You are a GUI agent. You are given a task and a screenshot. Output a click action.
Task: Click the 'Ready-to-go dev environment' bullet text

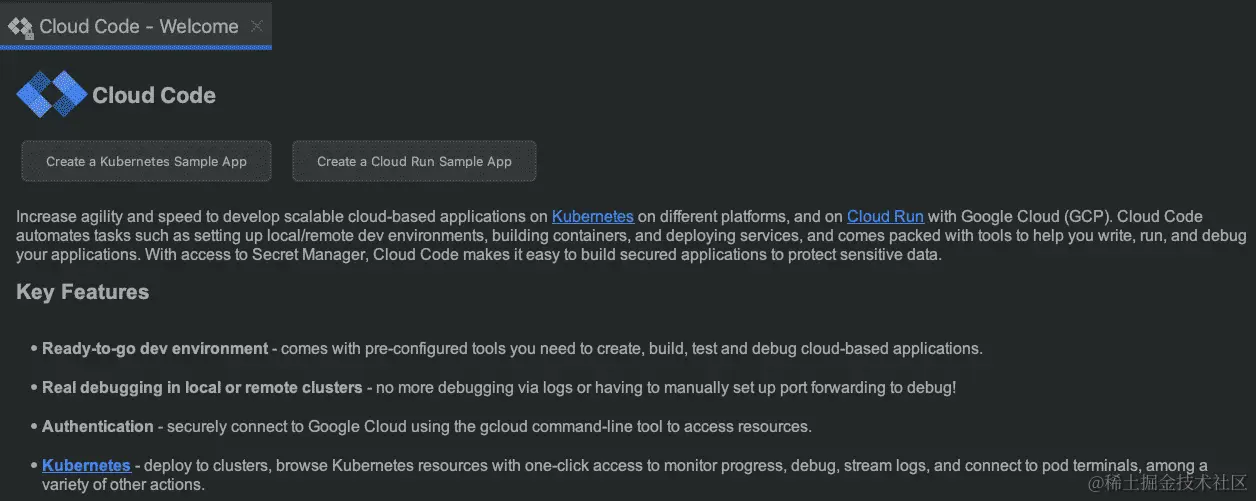click(x=155, y=349)
